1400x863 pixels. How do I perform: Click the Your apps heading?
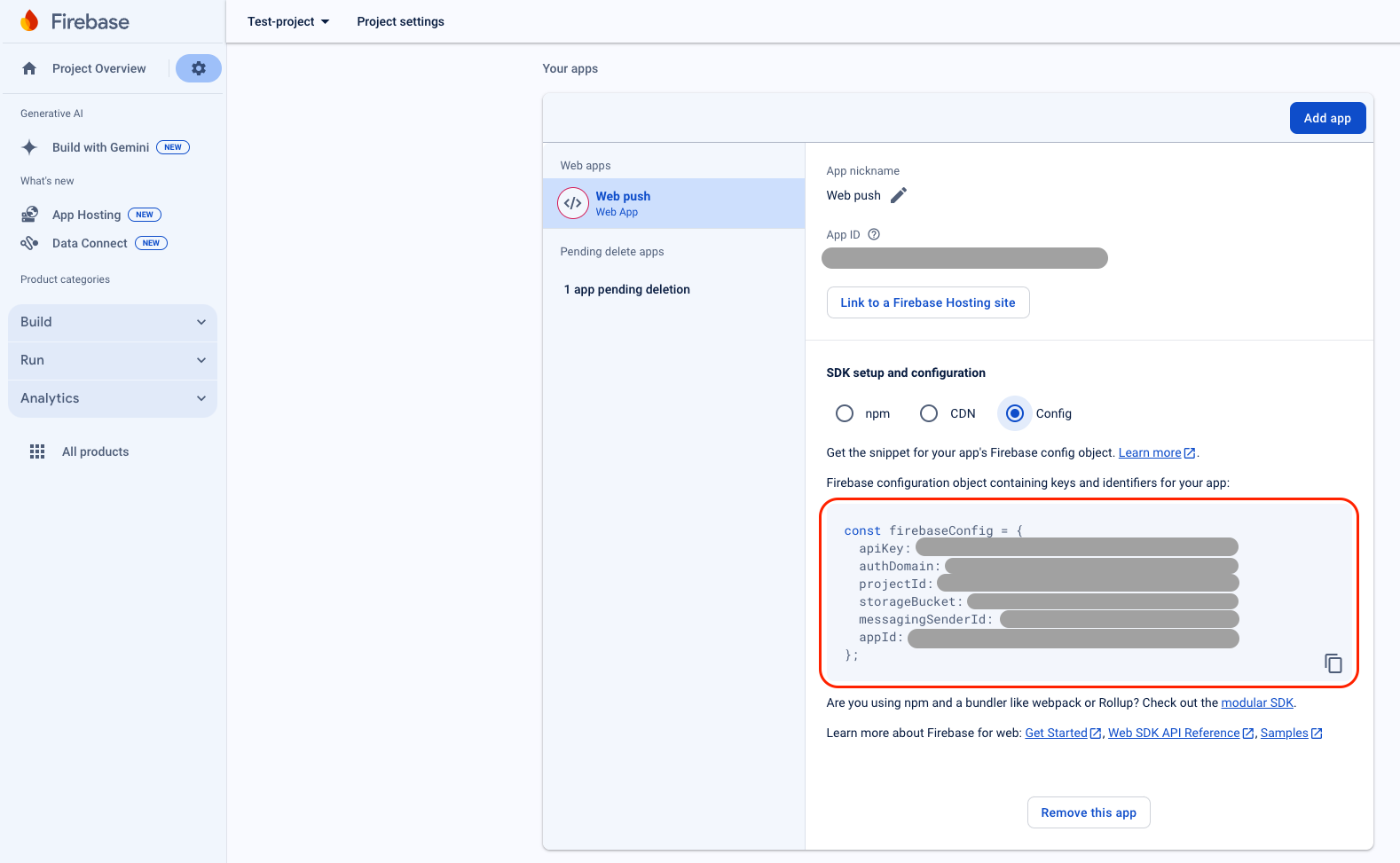[570, 68]
